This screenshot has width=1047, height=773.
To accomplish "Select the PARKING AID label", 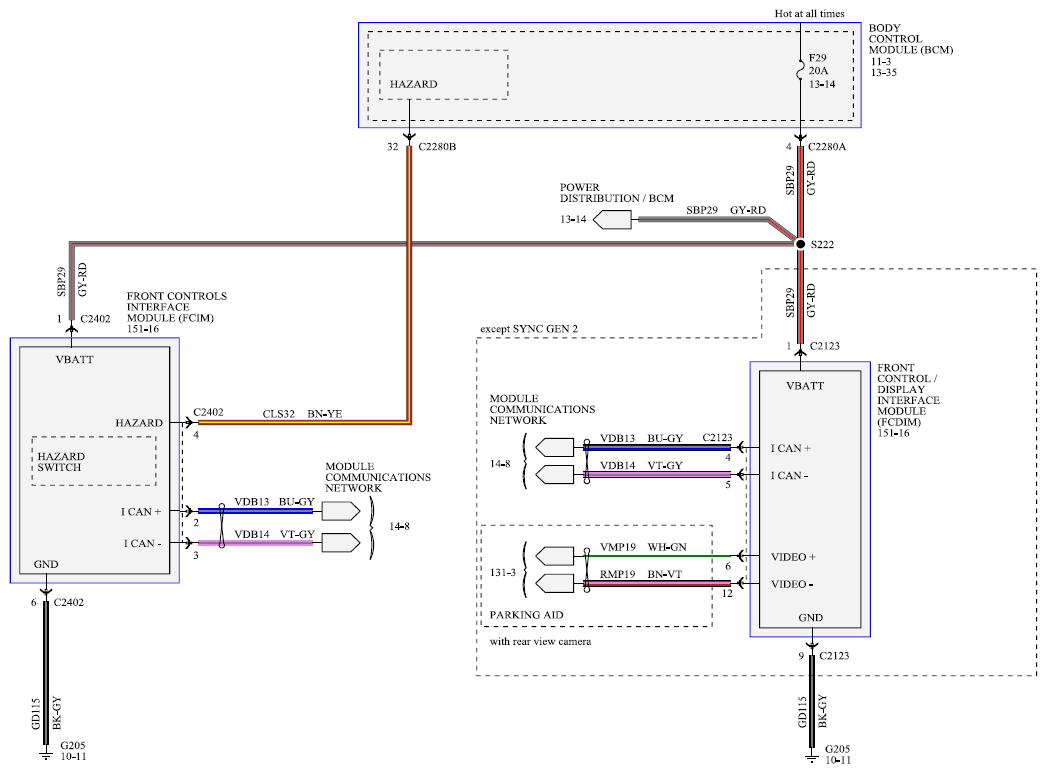I will [526, 615].
